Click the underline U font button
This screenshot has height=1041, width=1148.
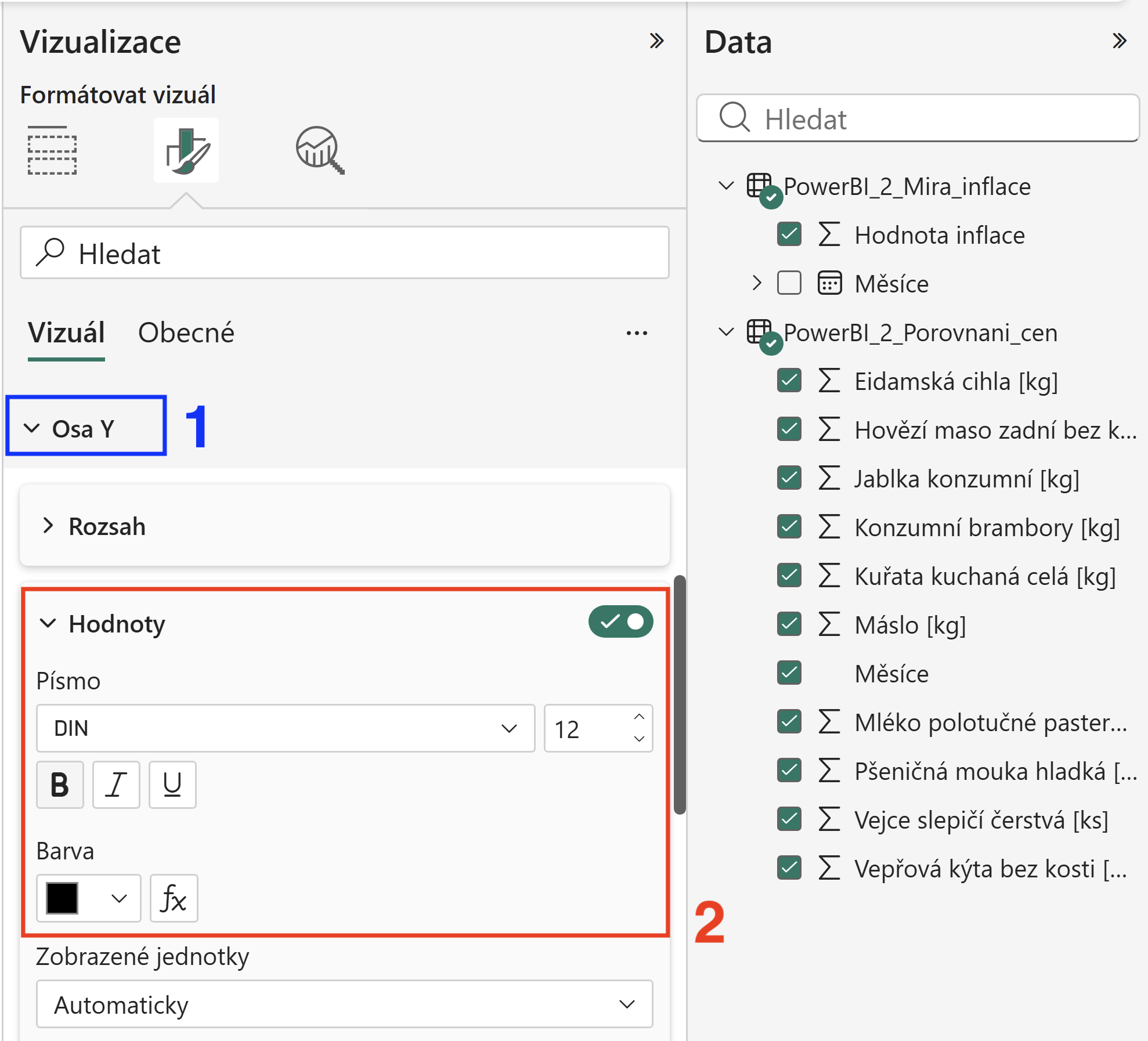click(x=172, y=785)
